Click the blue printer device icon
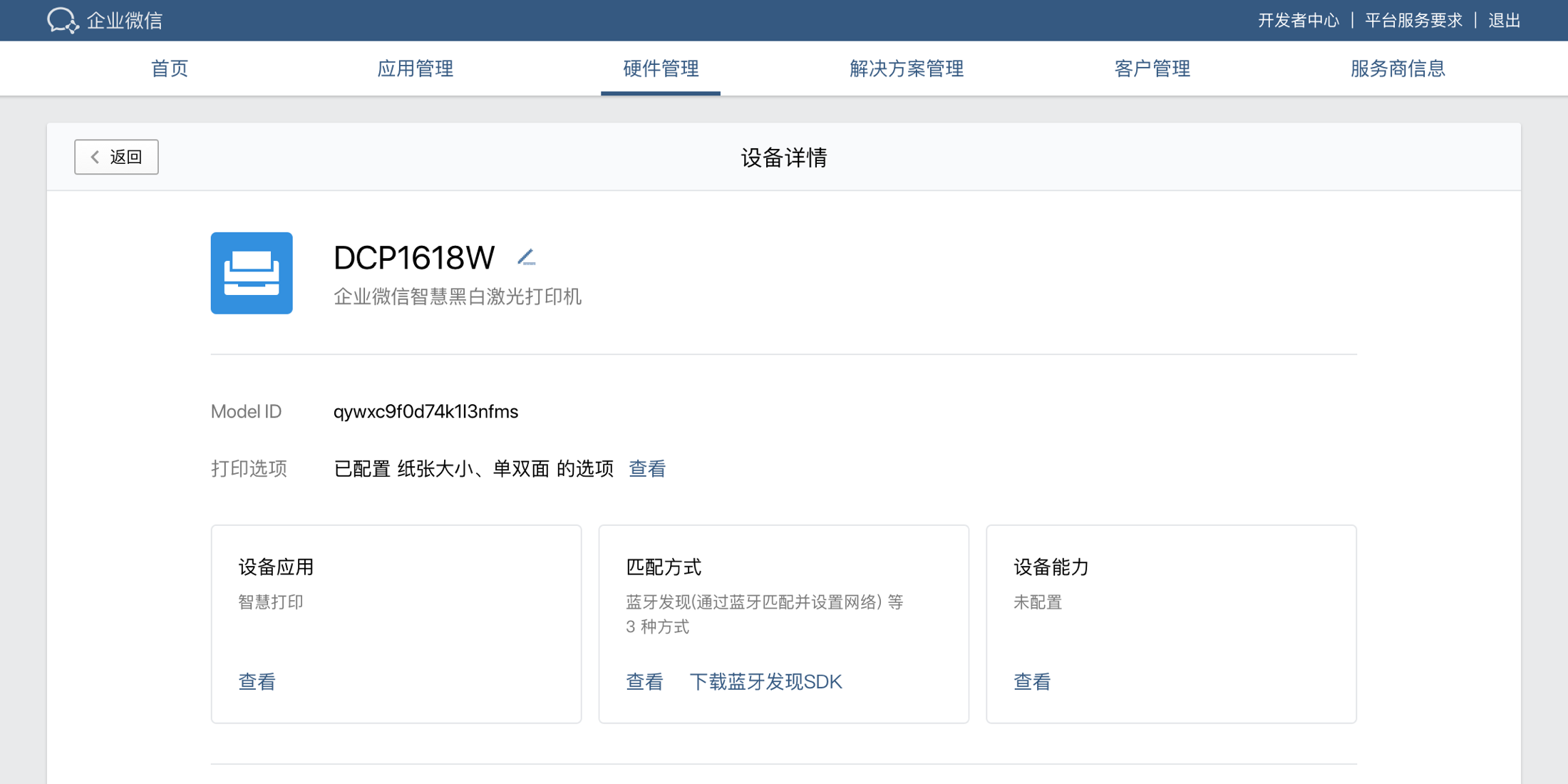 (252, 273)
